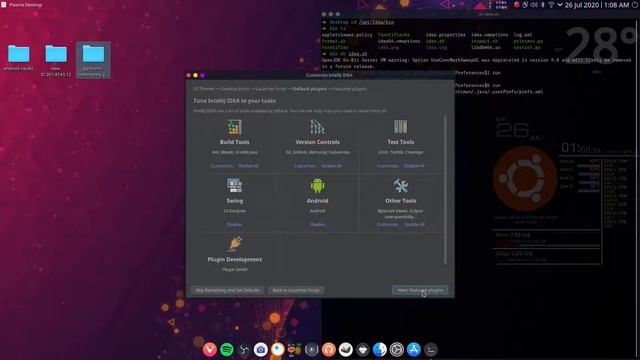This screenshot has height=360, width=640.
Task: Disable the Swing UI Designer plugin
Action: (234, 224)
